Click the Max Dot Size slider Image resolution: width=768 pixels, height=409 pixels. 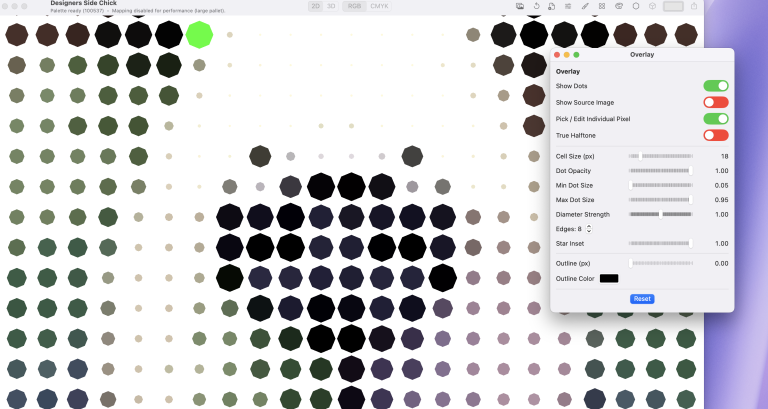coord(661,200)
